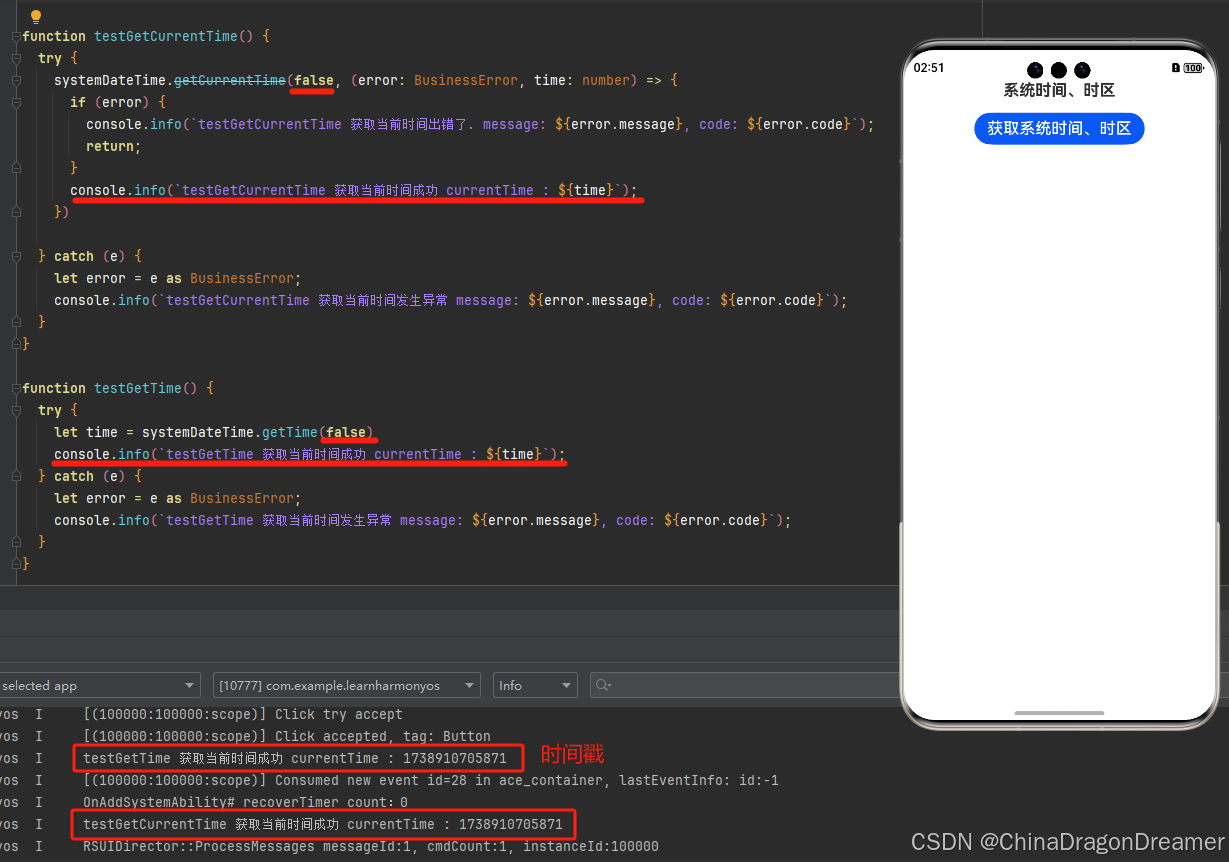Click the yellow lightbulb quick-fix icon
1229x862 pixels.
(x=36, y=16)
